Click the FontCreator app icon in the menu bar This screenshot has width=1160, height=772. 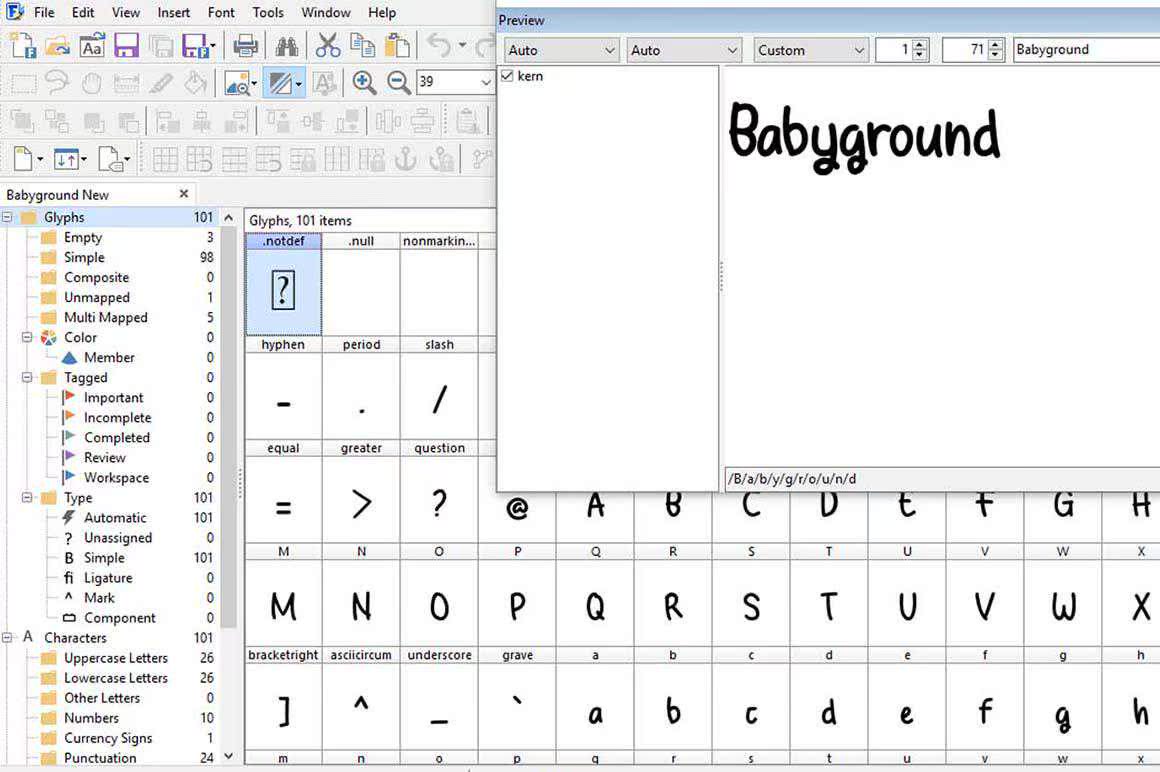(x=15, y=12)
